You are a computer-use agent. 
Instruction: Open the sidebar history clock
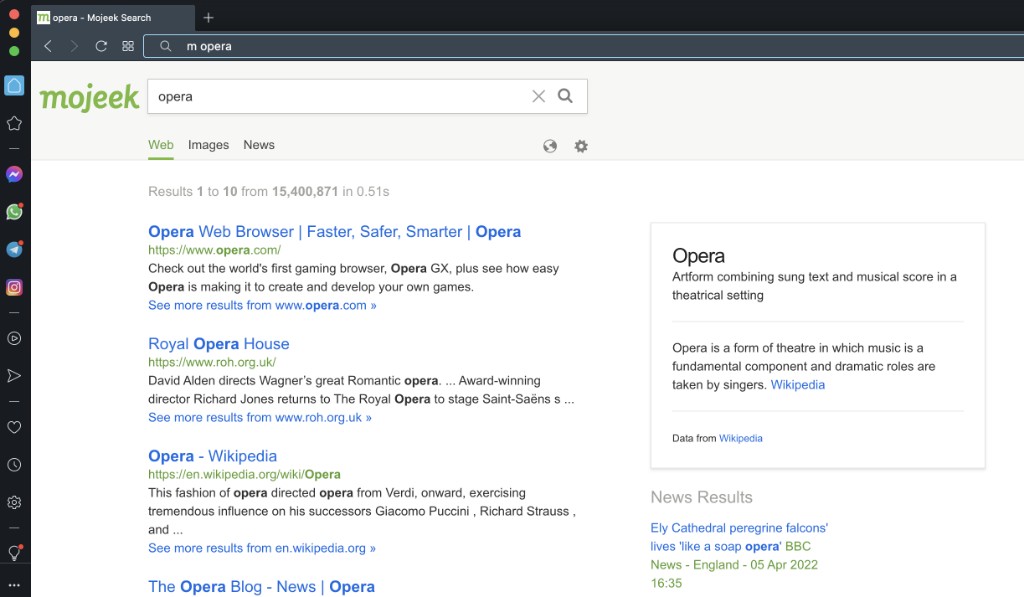(x=14, y=465)
